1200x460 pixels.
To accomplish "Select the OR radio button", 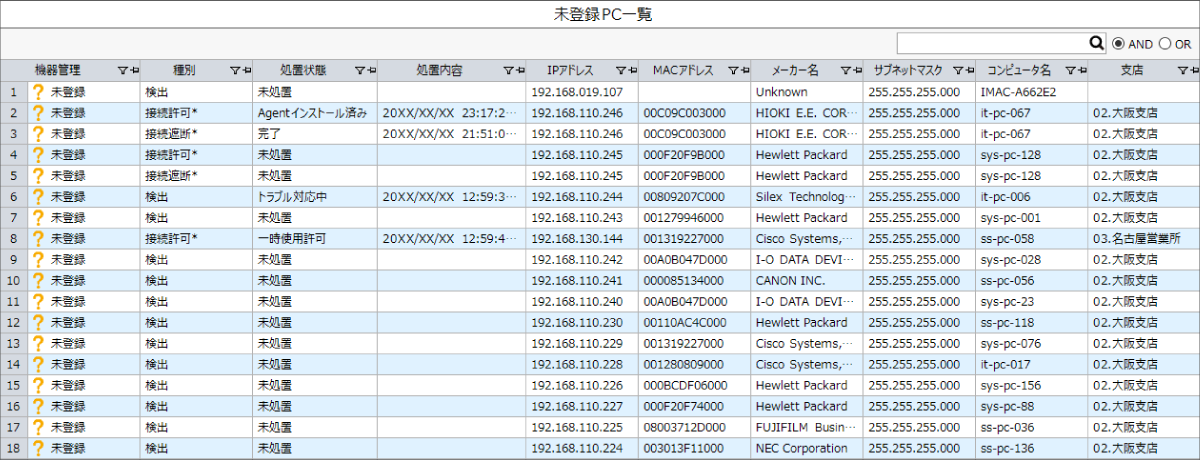I will coord(1165,44).
